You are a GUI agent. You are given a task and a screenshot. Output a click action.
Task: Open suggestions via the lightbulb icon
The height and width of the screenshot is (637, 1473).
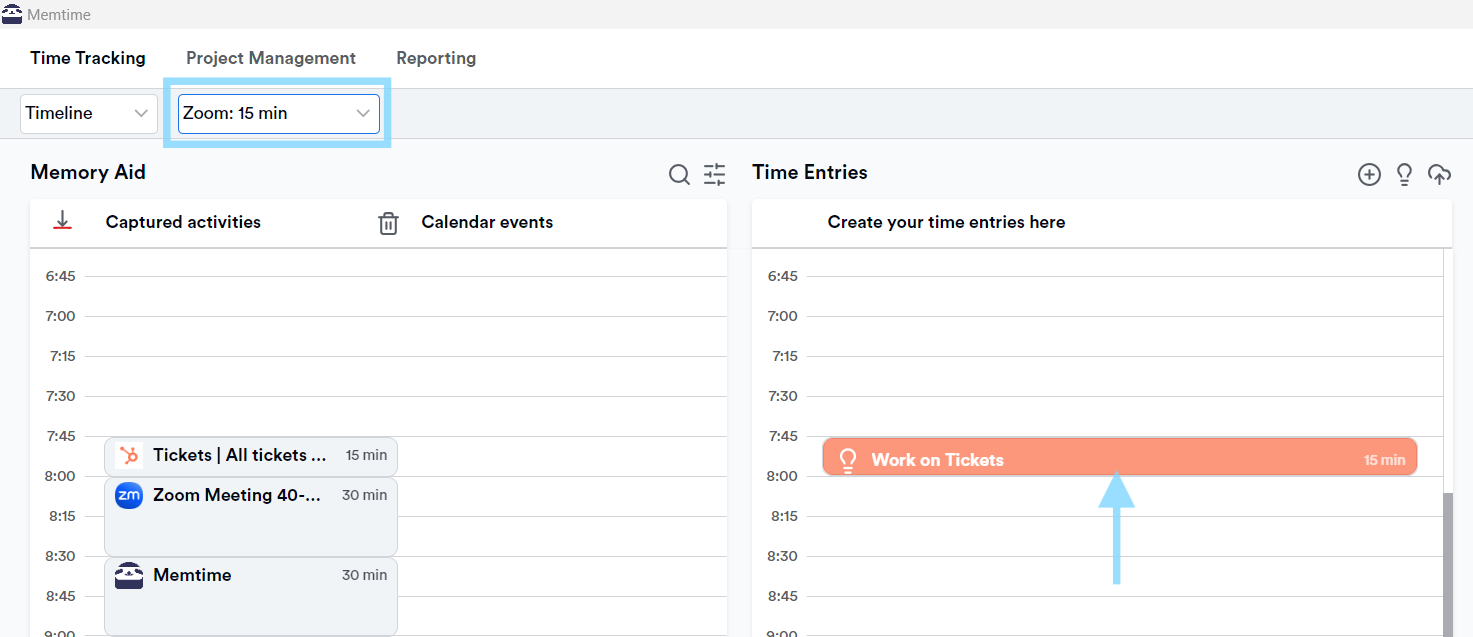1404,174
